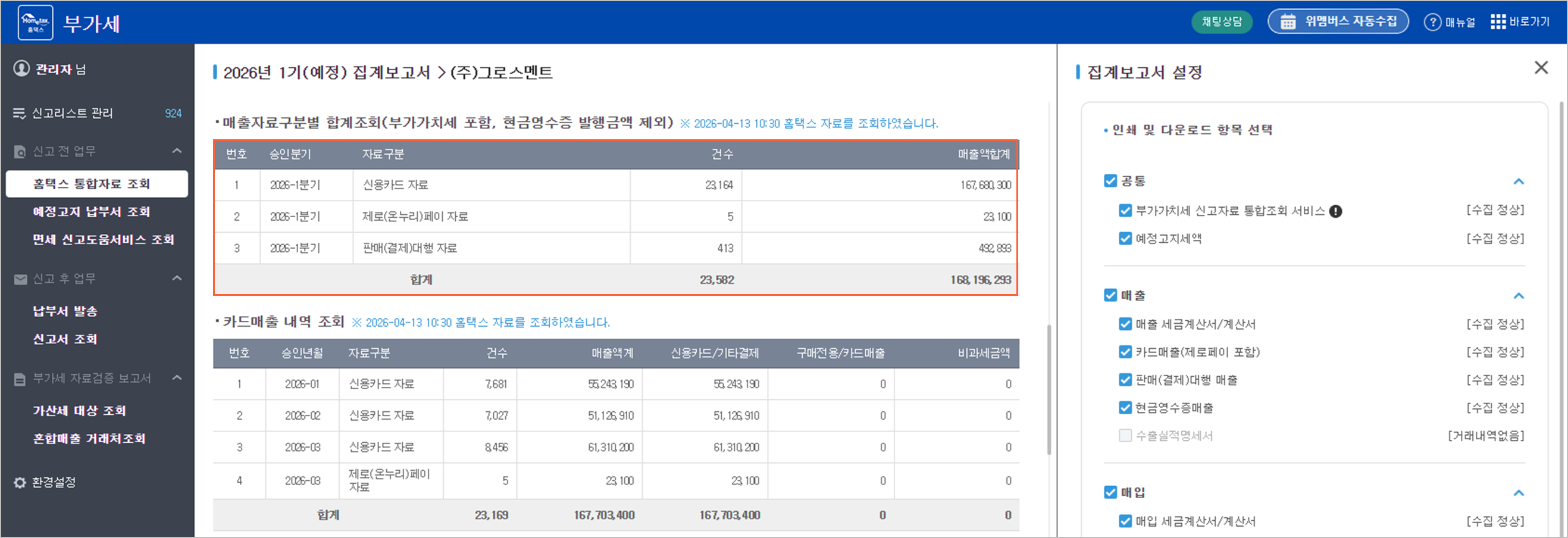The image size is (1568, 538).
Task: Open the 바로가기 grid icon
Action: click(x=1497, y=23)
